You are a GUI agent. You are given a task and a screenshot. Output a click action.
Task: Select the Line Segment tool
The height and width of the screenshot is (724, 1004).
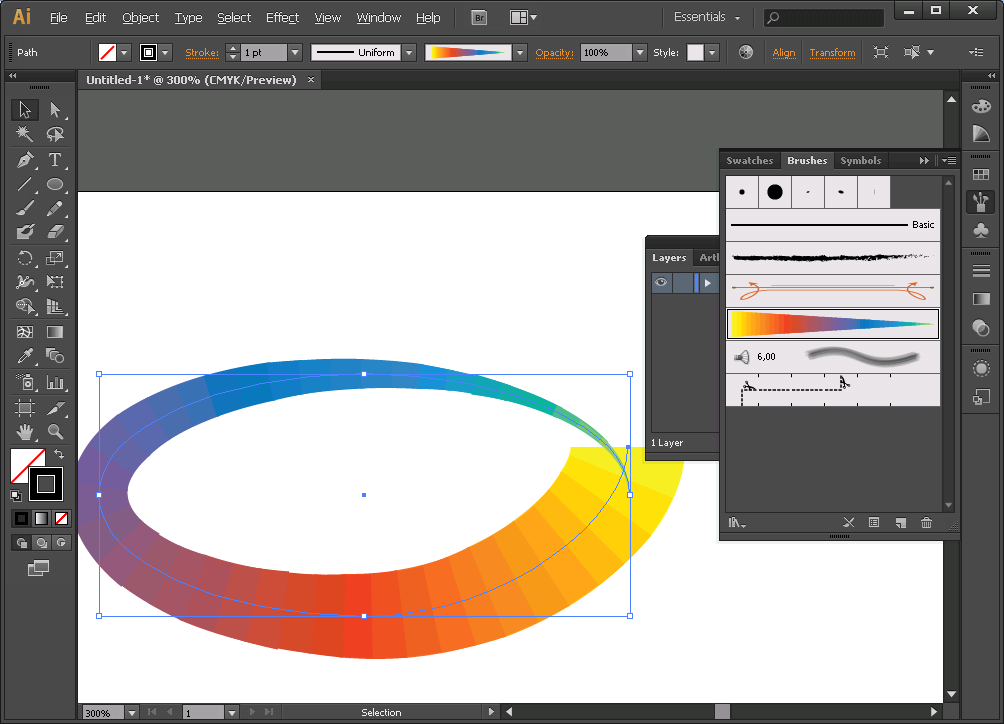24,184
